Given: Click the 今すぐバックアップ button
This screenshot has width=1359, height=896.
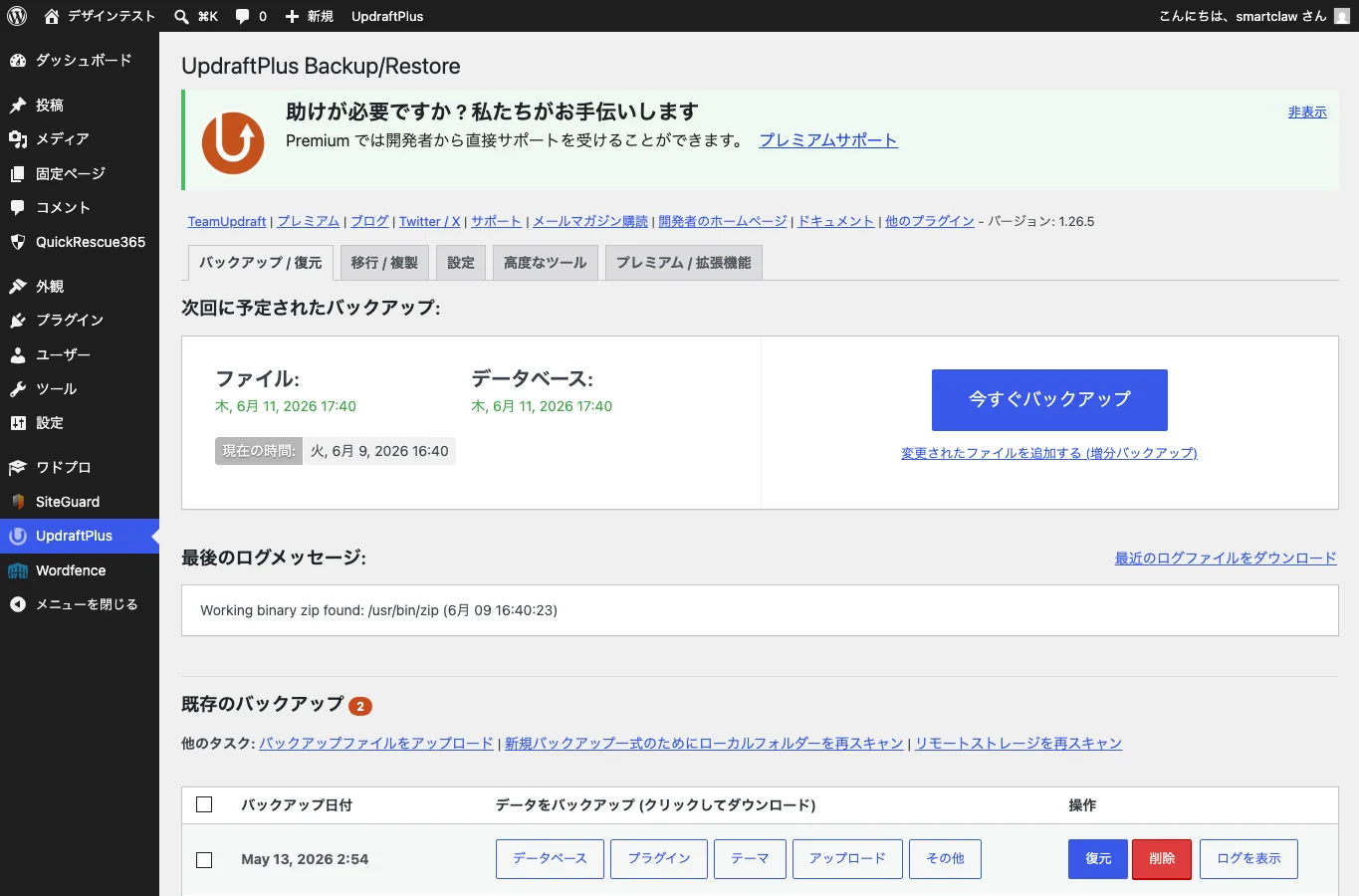Looking at the screenshot, I should pos(1049,399).
